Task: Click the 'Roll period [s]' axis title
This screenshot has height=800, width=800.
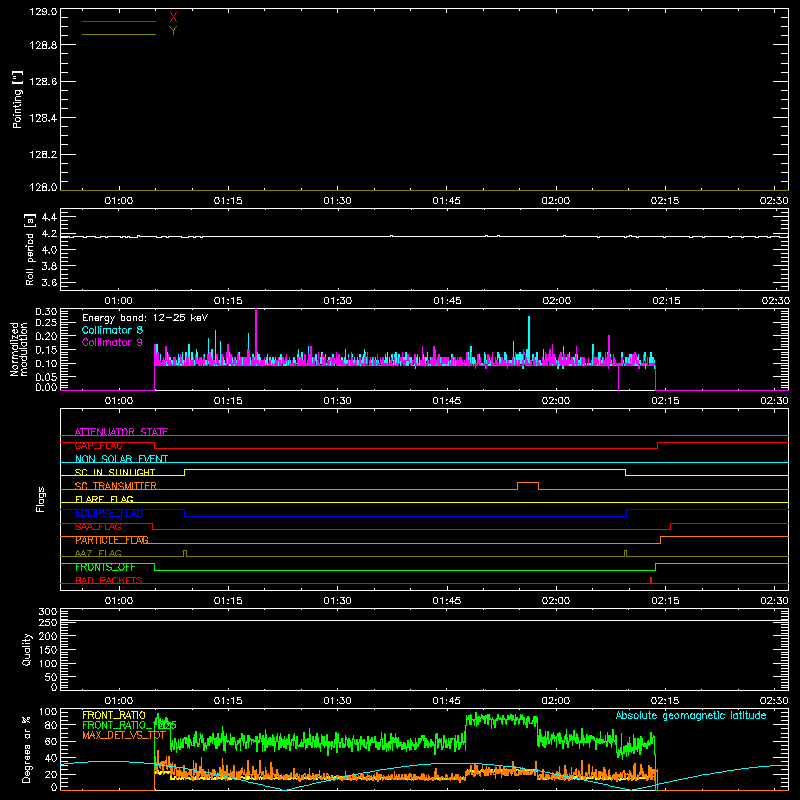Action: [30, 249]
